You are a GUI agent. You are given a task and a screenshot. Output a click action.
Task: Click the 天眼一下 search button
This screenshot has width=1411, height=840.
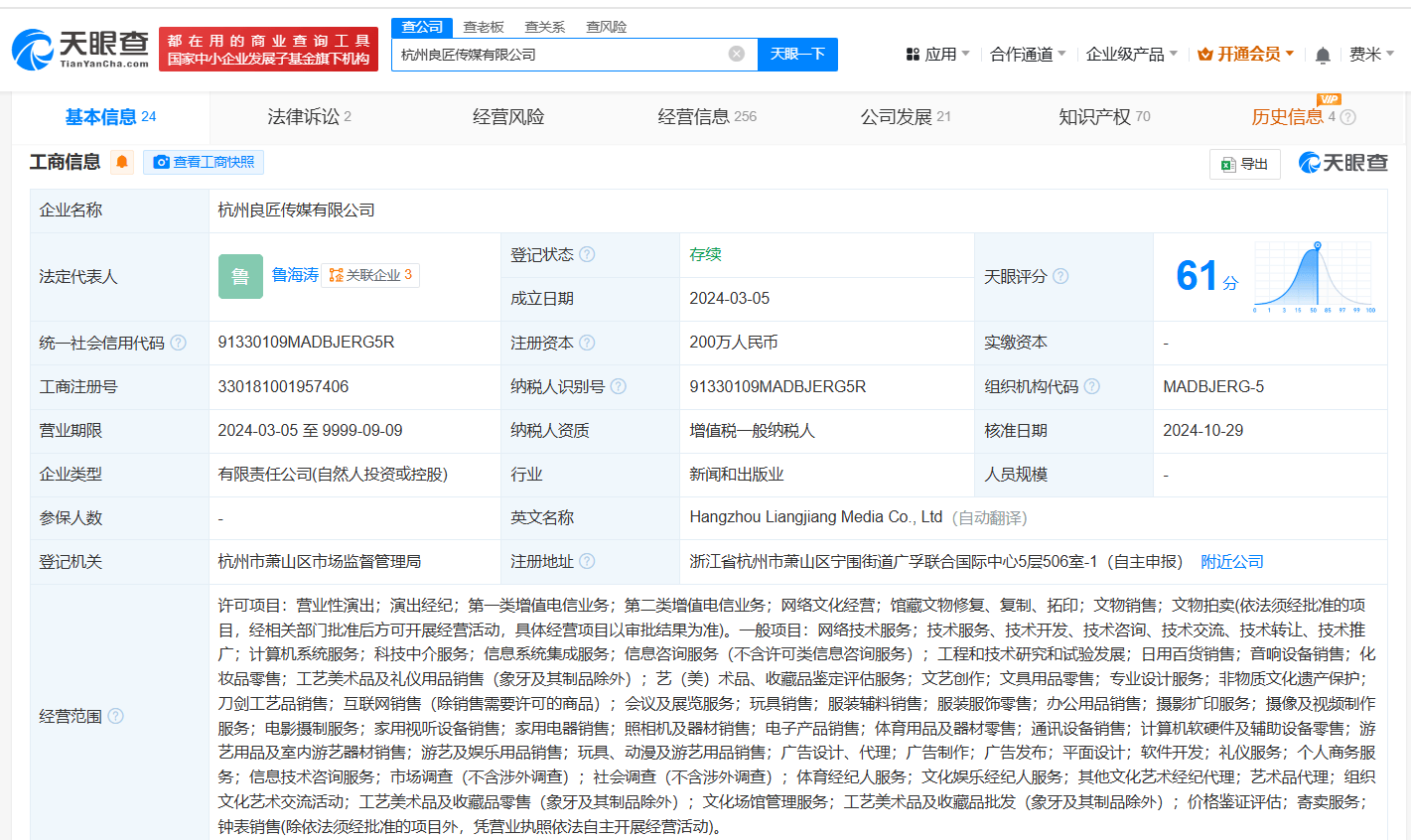[x=797, y=54]
